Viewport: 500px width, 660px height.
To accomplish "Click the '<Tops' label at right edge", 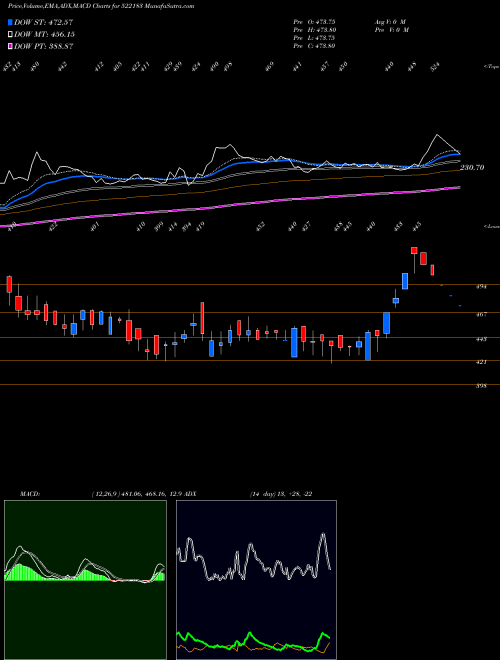I will click(x=491, y=67).
